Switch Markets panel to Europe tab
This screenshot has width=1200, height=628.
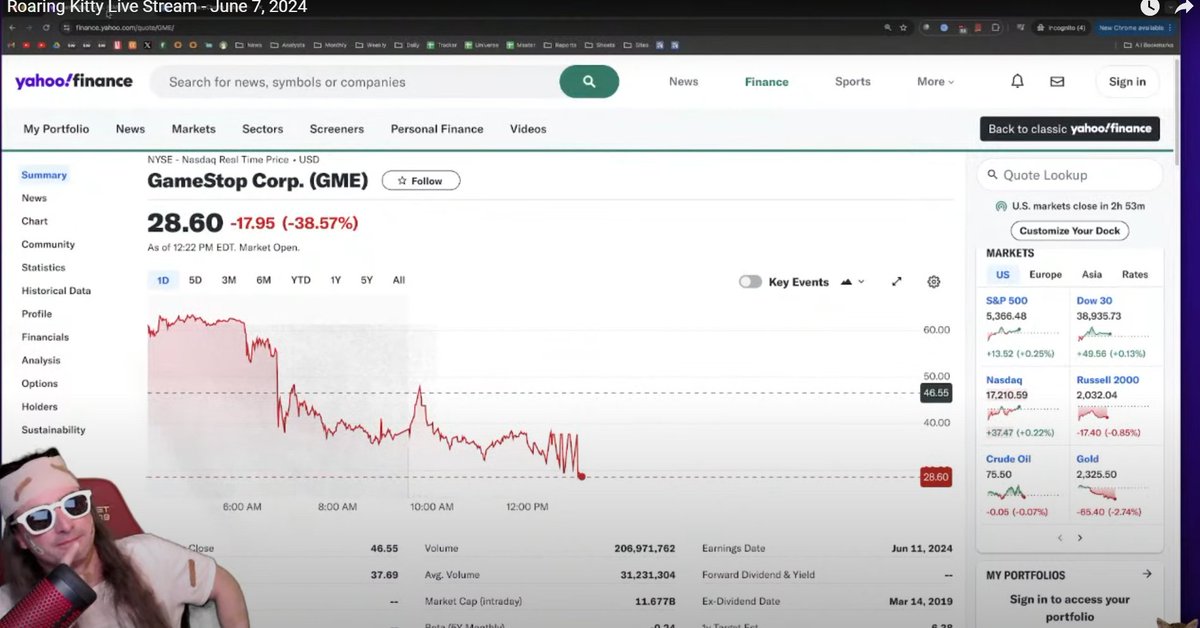(1045, 274)
